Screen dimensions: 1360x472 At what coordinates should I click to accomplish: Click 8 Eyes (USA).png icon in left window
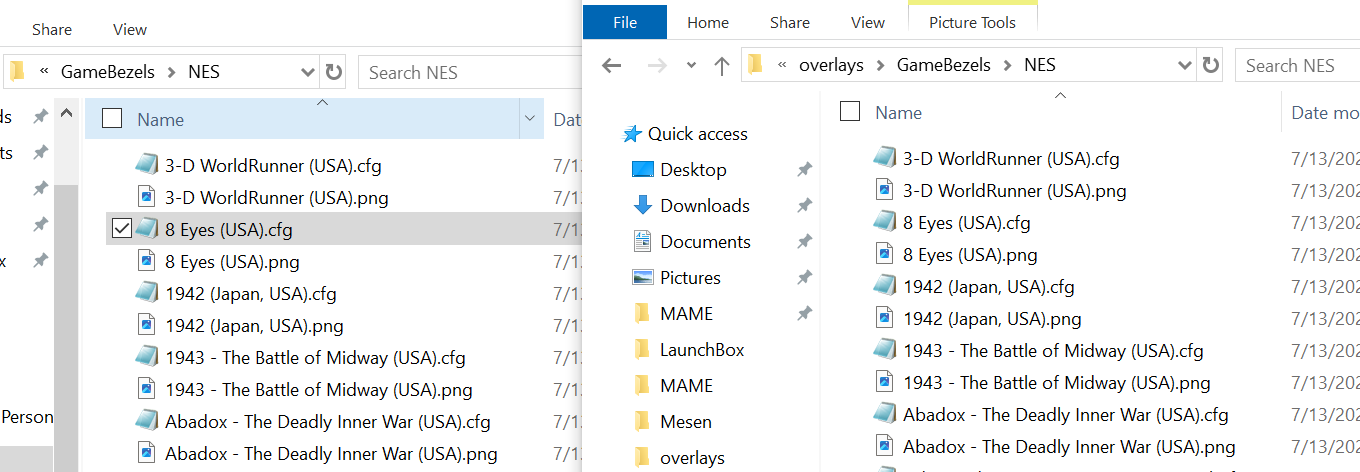[147, 261]
